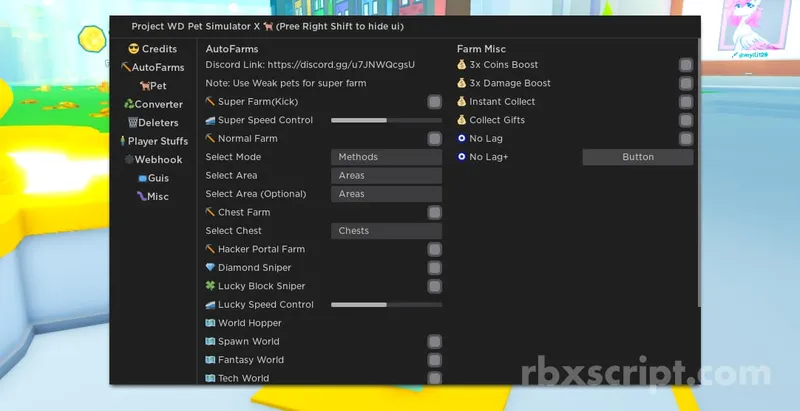Click the 'World Hopper' label

[x=249, y=323]
